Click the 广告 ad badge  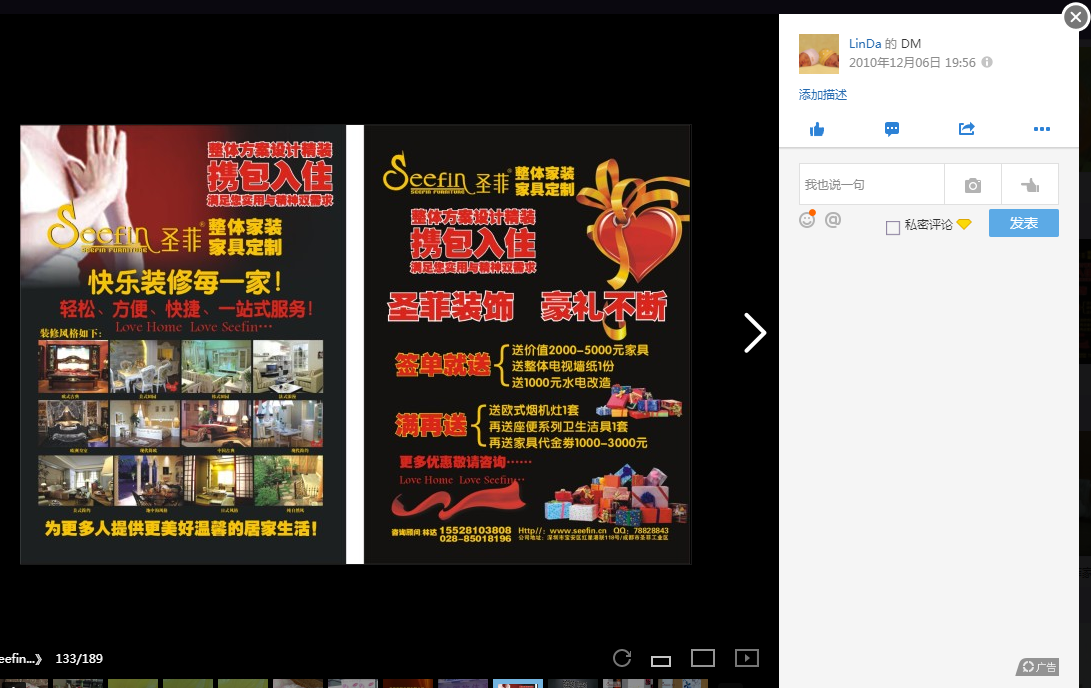(x=1038, y=667)
